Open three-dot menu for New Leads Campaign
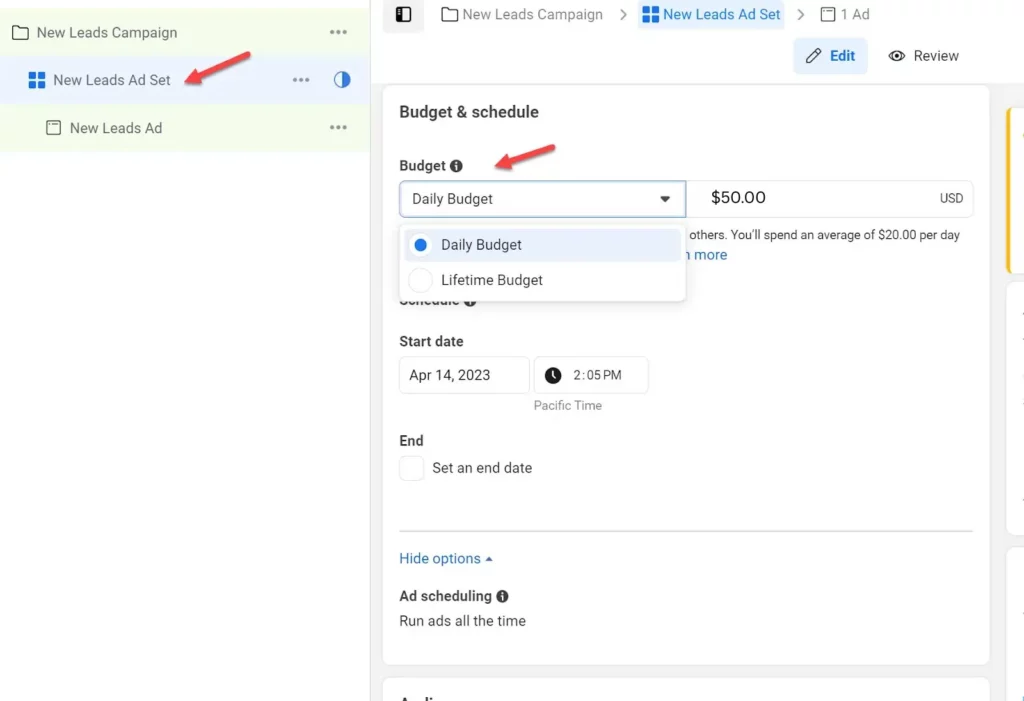The height and width of the screenshot is (701, 1024). [x=339, y=33]
